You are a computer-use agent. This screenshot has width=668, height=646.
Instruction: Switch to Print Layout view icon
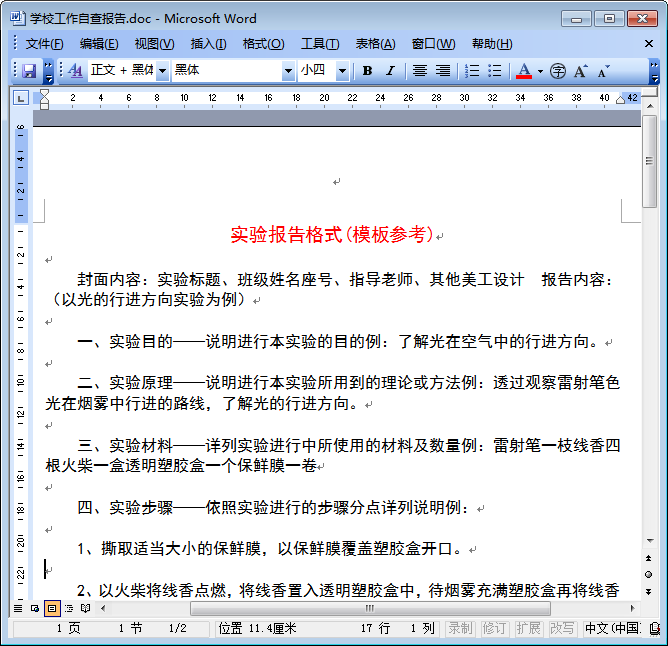pos(52,609)
